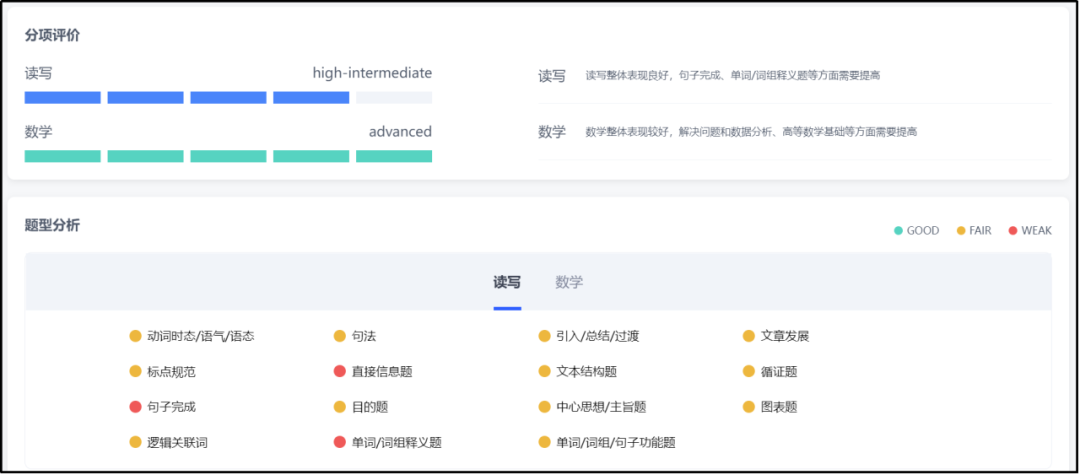Click the advanced level label
This screenshot has width=1080, height=475.
coord(400,131)
